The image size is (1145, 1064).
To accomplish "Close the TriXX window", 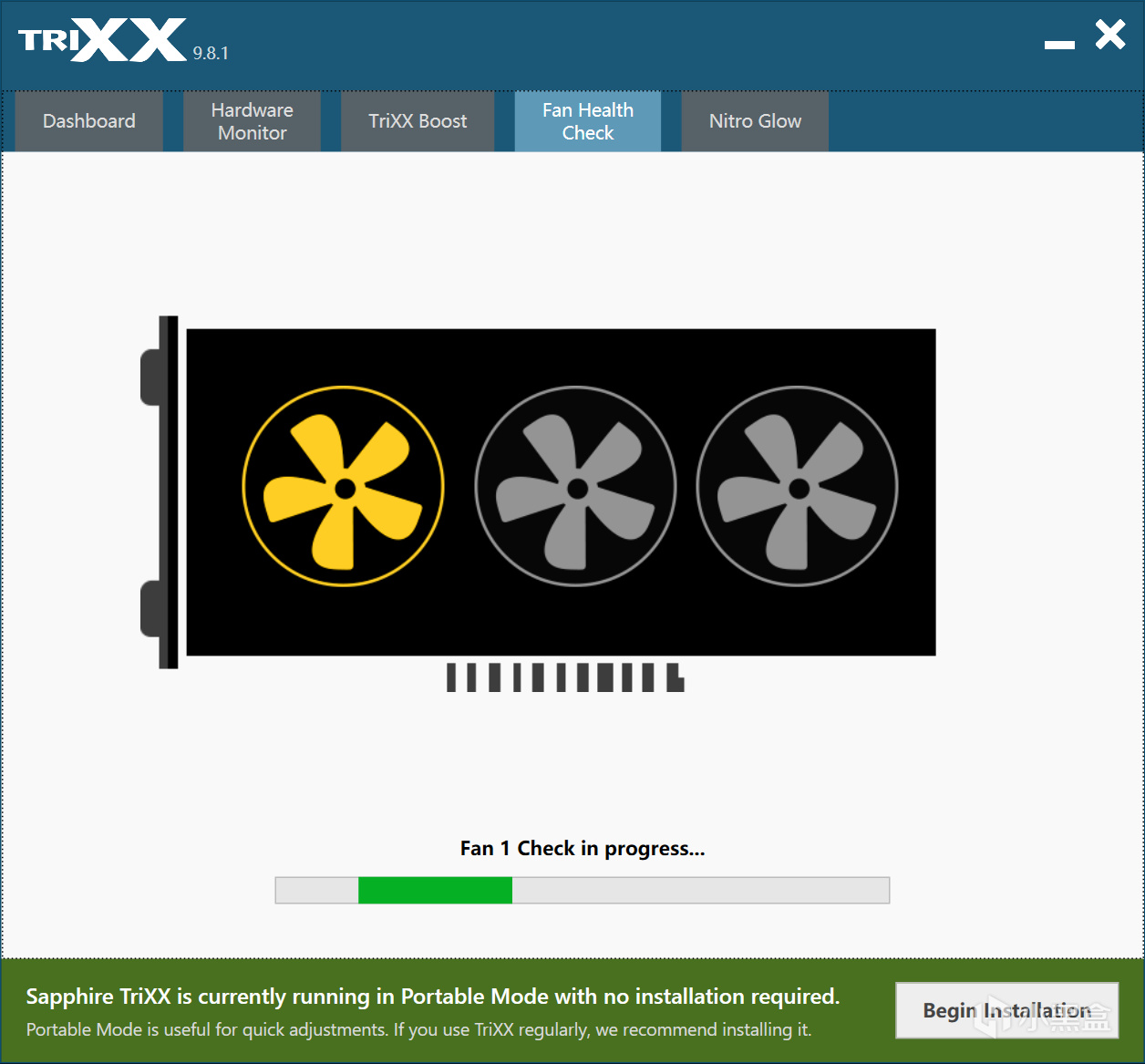I will click(1110, 35).
